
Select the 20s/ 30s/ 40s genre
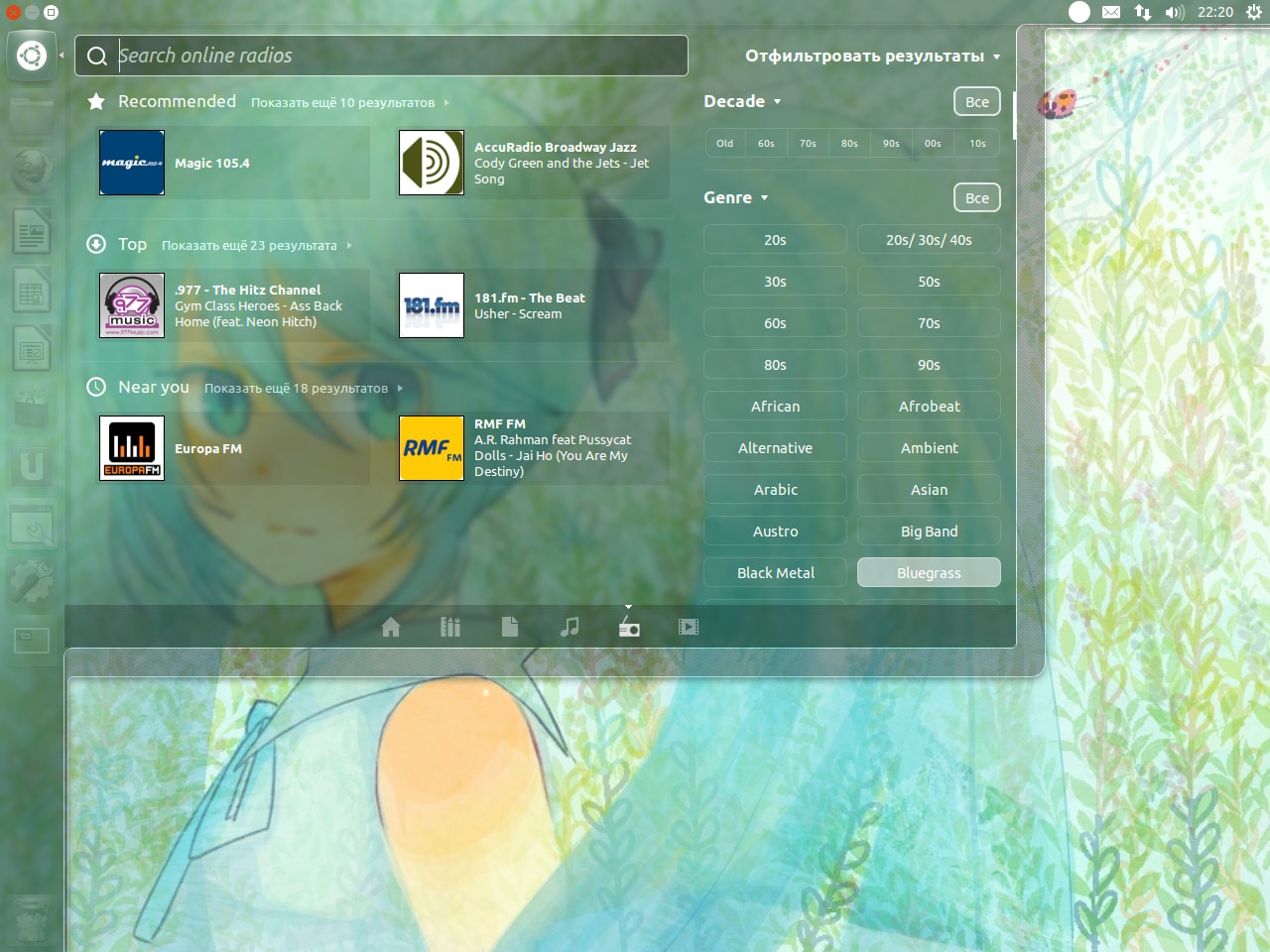point(929,239)
